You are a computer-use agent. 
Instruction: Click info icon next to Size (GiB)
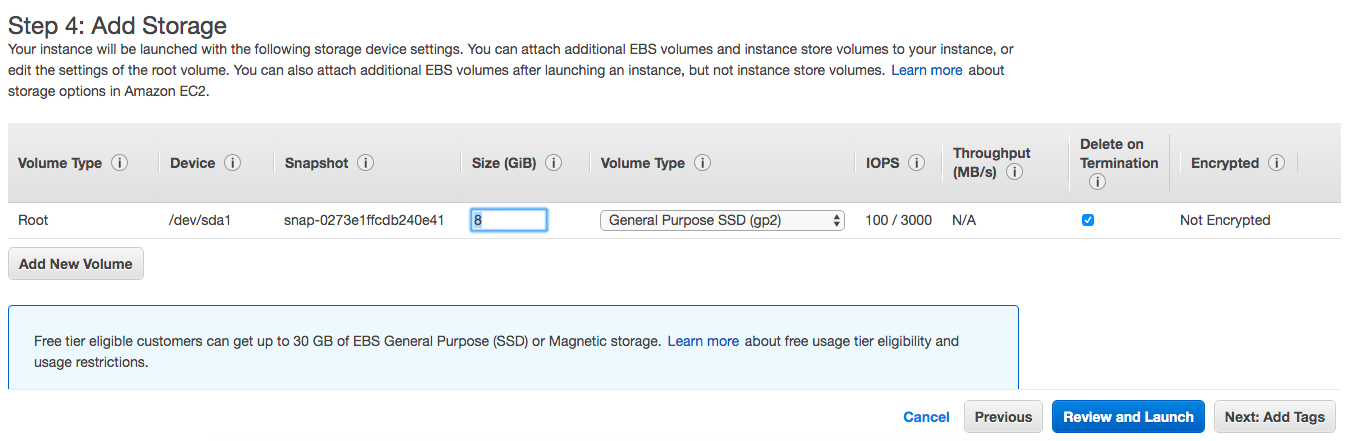553,163
